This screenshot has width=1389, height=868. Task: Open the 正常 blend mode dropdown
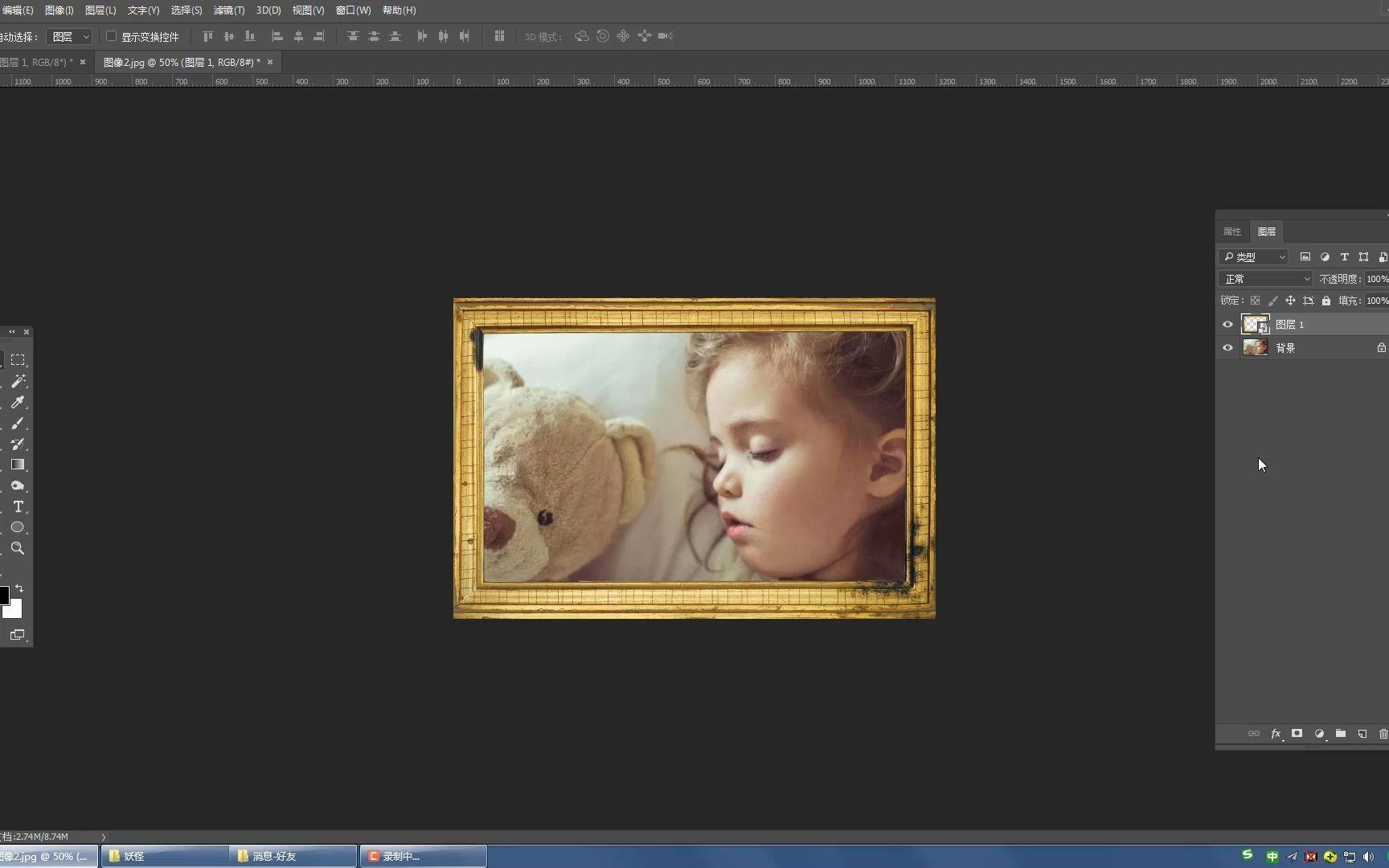coord(1266,279)
